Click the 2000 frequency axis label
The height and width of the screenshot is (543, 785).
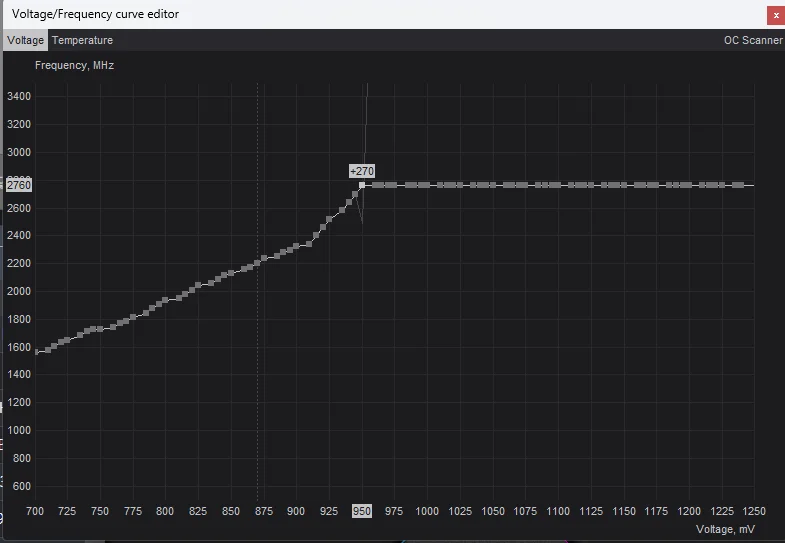click(x=19, y=291)
